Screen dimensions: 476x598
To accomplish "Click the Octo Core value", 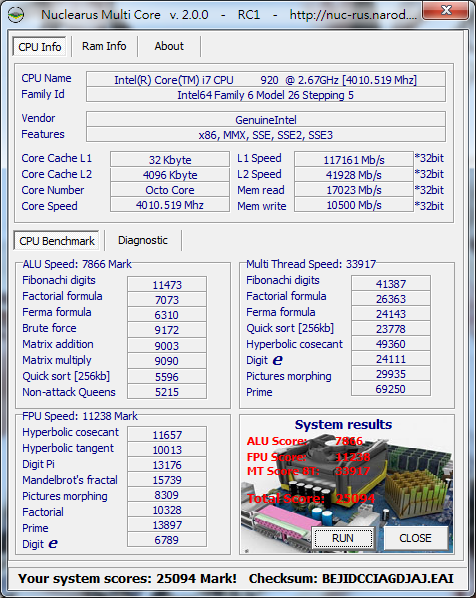I will tap(170, 190).
